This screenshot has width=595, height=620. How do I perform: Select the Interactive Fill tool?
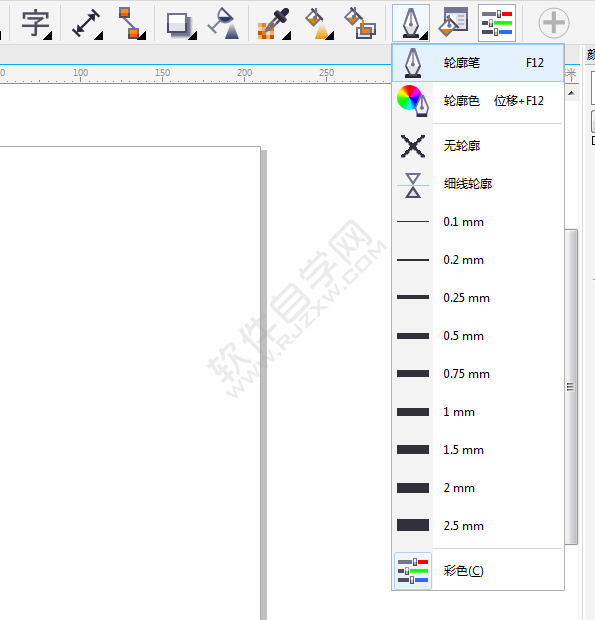click(319, 24)
